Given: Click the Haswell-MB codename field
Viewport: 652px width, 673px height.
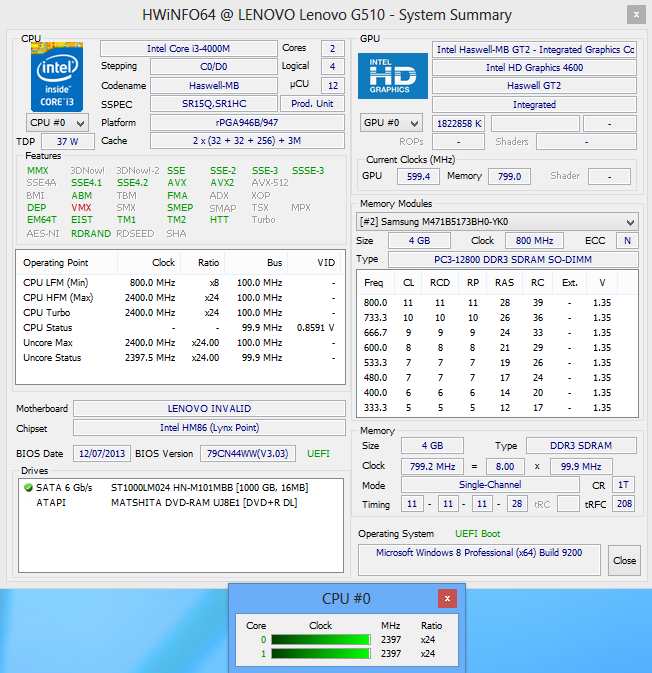Looking at the screenshot, I should point(214,85).
